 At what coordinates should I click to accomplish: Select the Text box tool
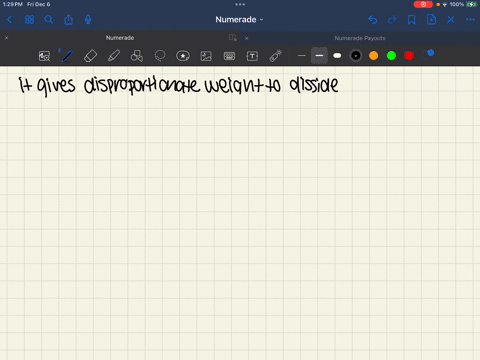coord(252,56)
